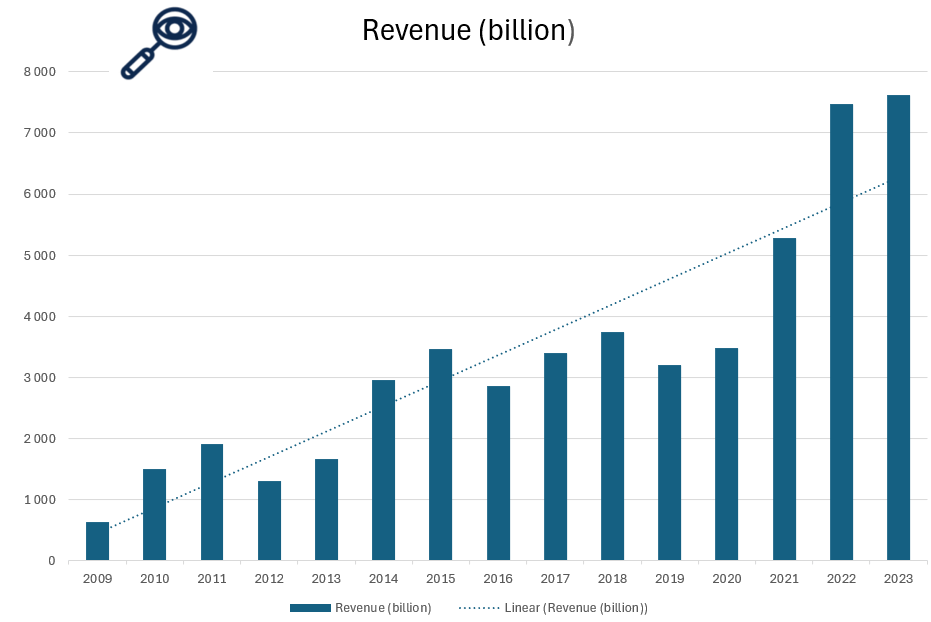Select the 2019 revenue bar
931x622 pixels.
pos(669,462)
